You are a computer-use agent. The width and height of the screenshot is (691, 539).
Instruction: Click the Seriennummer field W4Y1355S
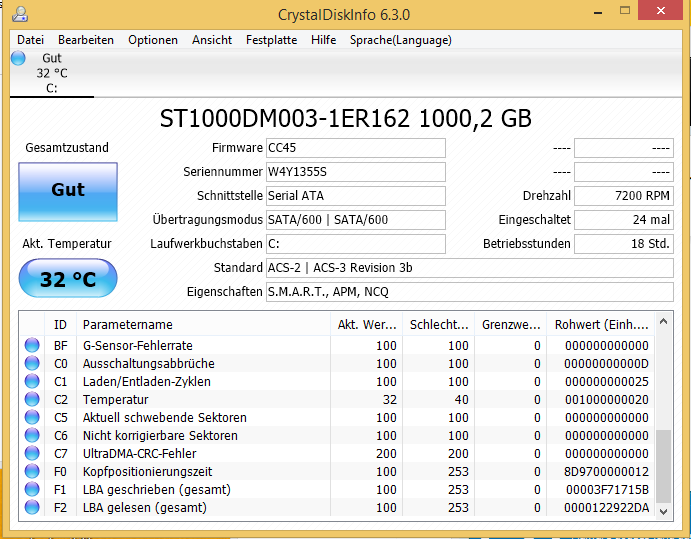[x=356, y=172]
